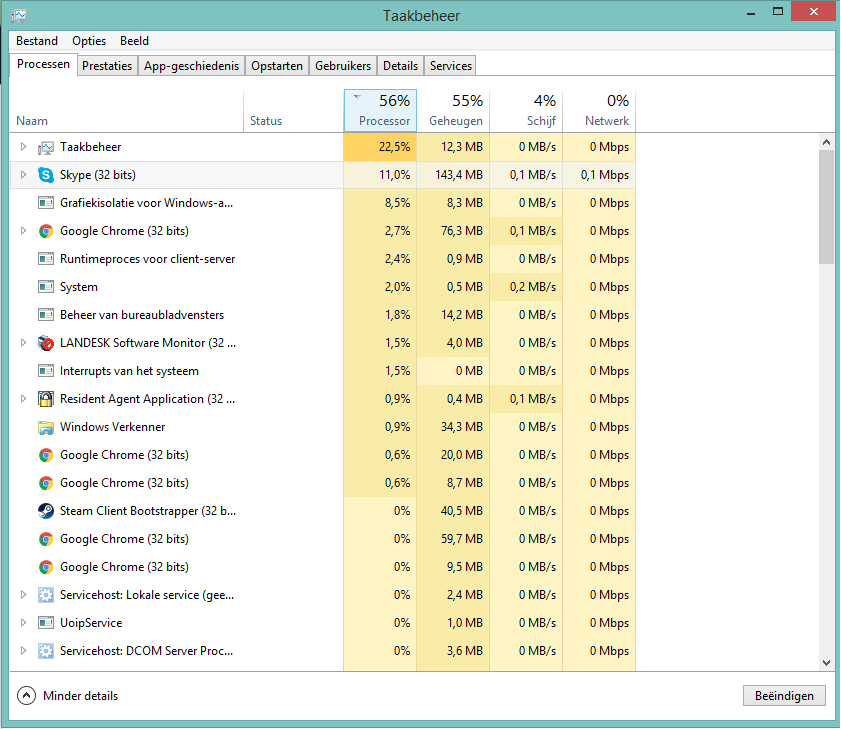
Task: Click the Steam Client Bootstrapper icon
Action: [x=46, y=511]
